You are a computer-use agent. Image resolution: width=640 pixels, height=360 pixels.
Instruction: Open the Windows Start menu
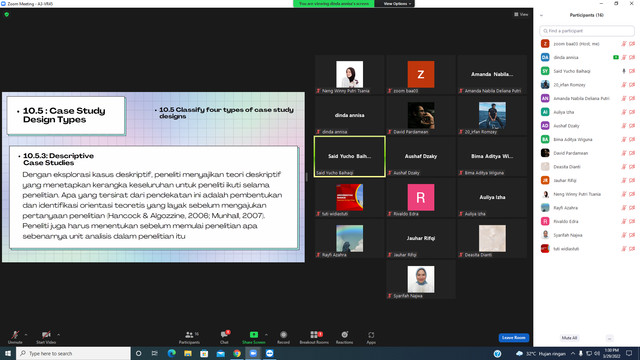(8, 353)
